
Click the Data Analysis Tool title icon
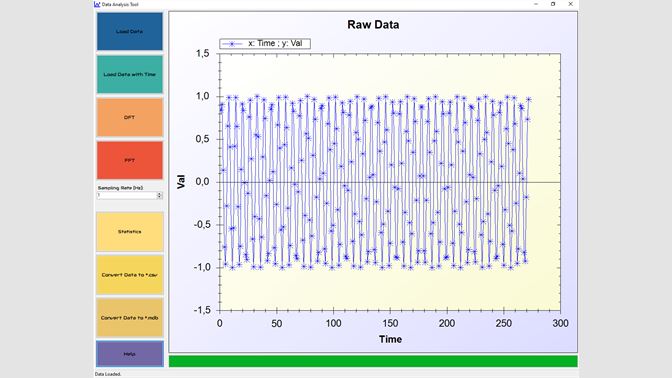(x=97, y=4)
